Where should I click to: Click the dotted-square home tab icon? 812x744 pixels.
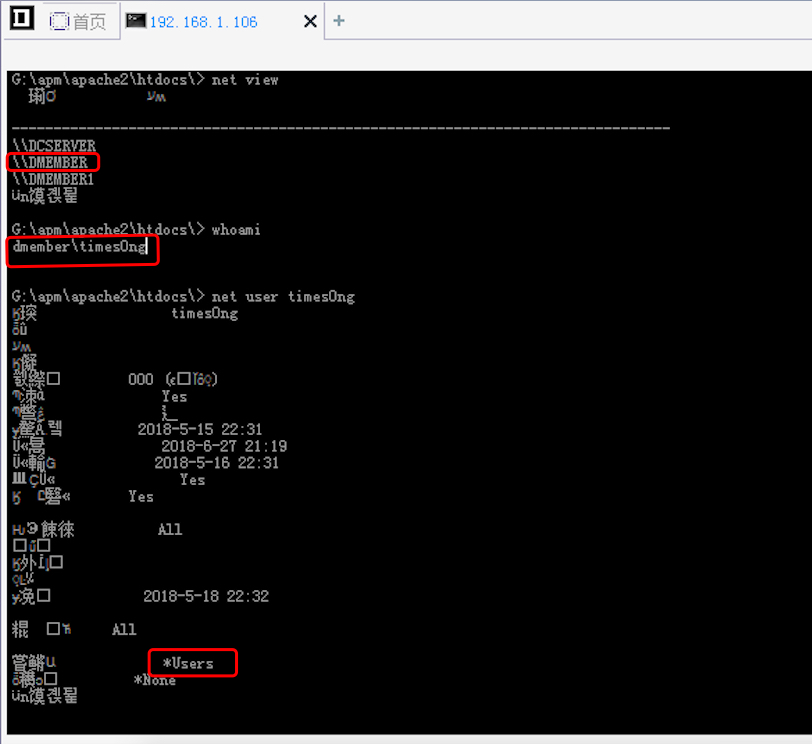(59, 21)
